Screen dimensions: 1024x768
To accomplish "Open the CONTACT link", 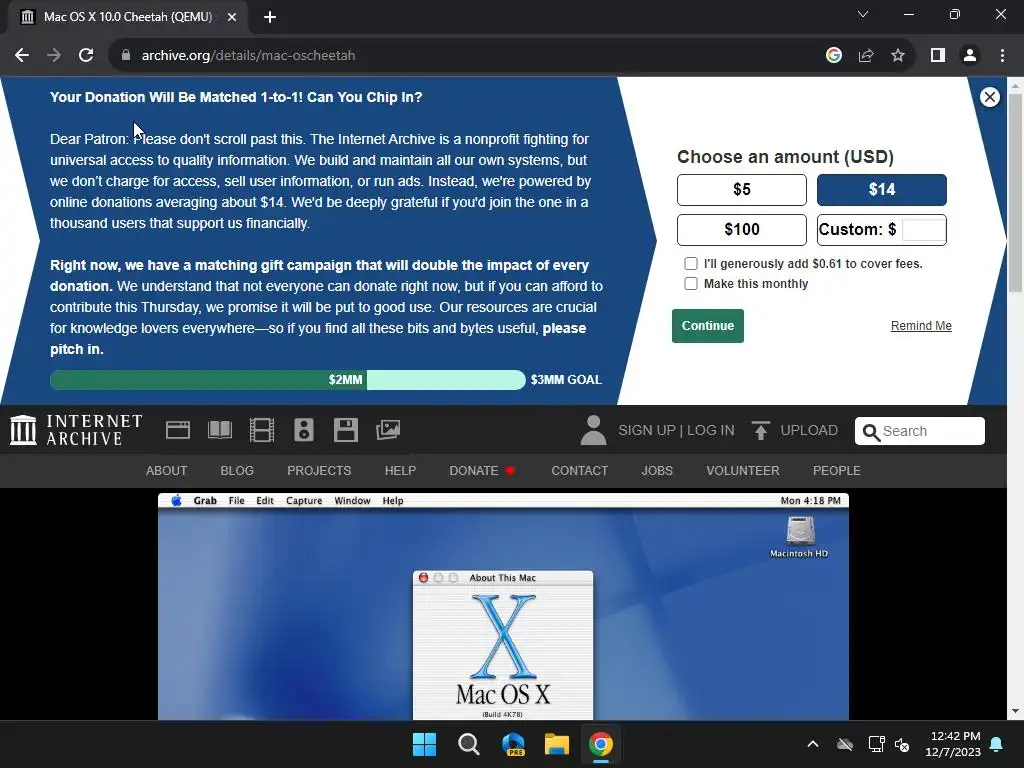I will 579,471.
